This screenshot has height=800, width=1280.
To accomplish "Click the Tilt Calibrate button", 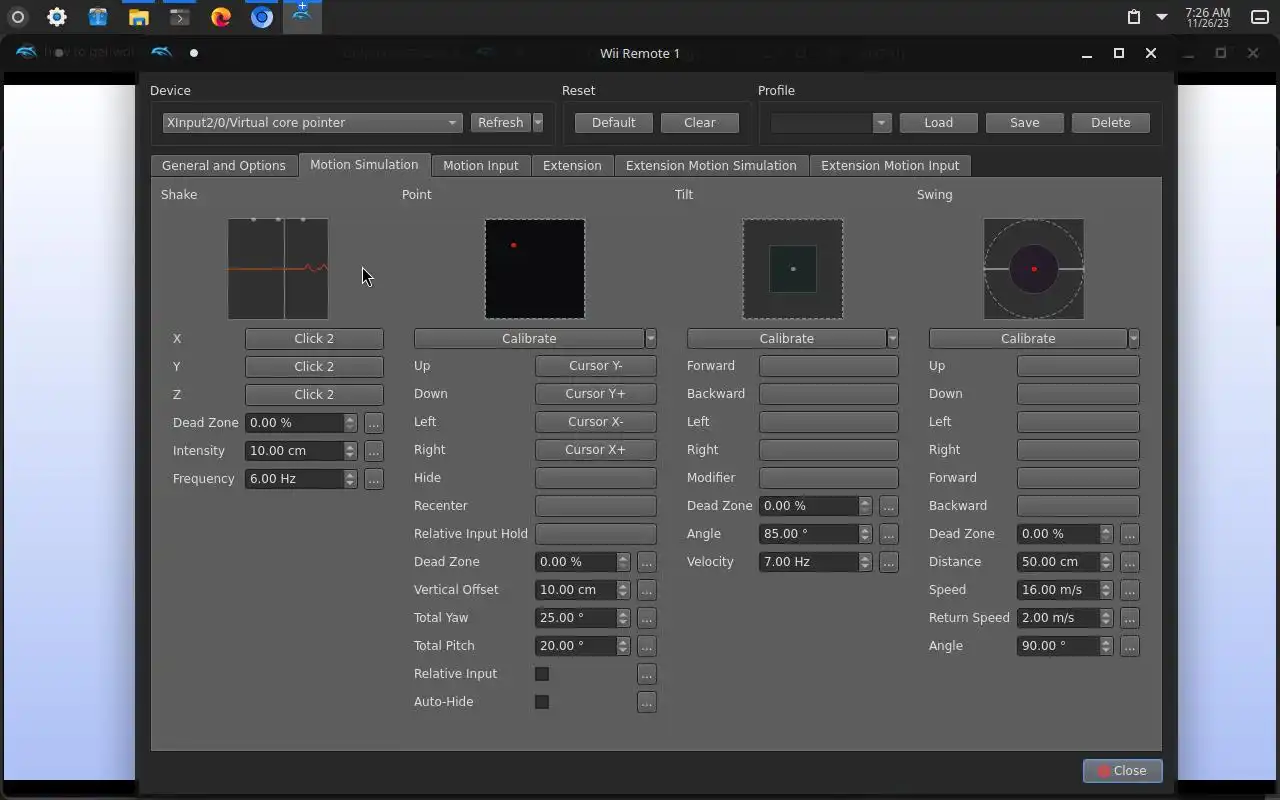I will point(787,338).
